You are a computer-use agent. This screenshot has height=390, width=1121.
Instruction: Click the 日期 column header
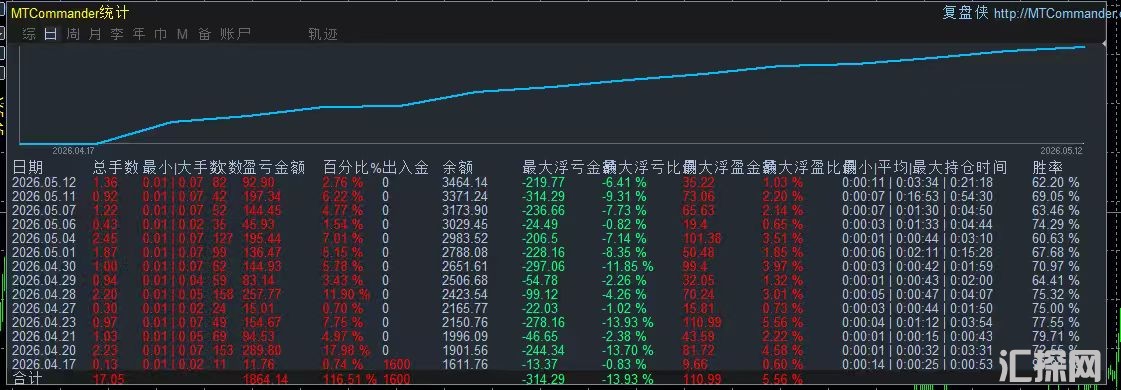pyautogui.click(x=28, y=168)
